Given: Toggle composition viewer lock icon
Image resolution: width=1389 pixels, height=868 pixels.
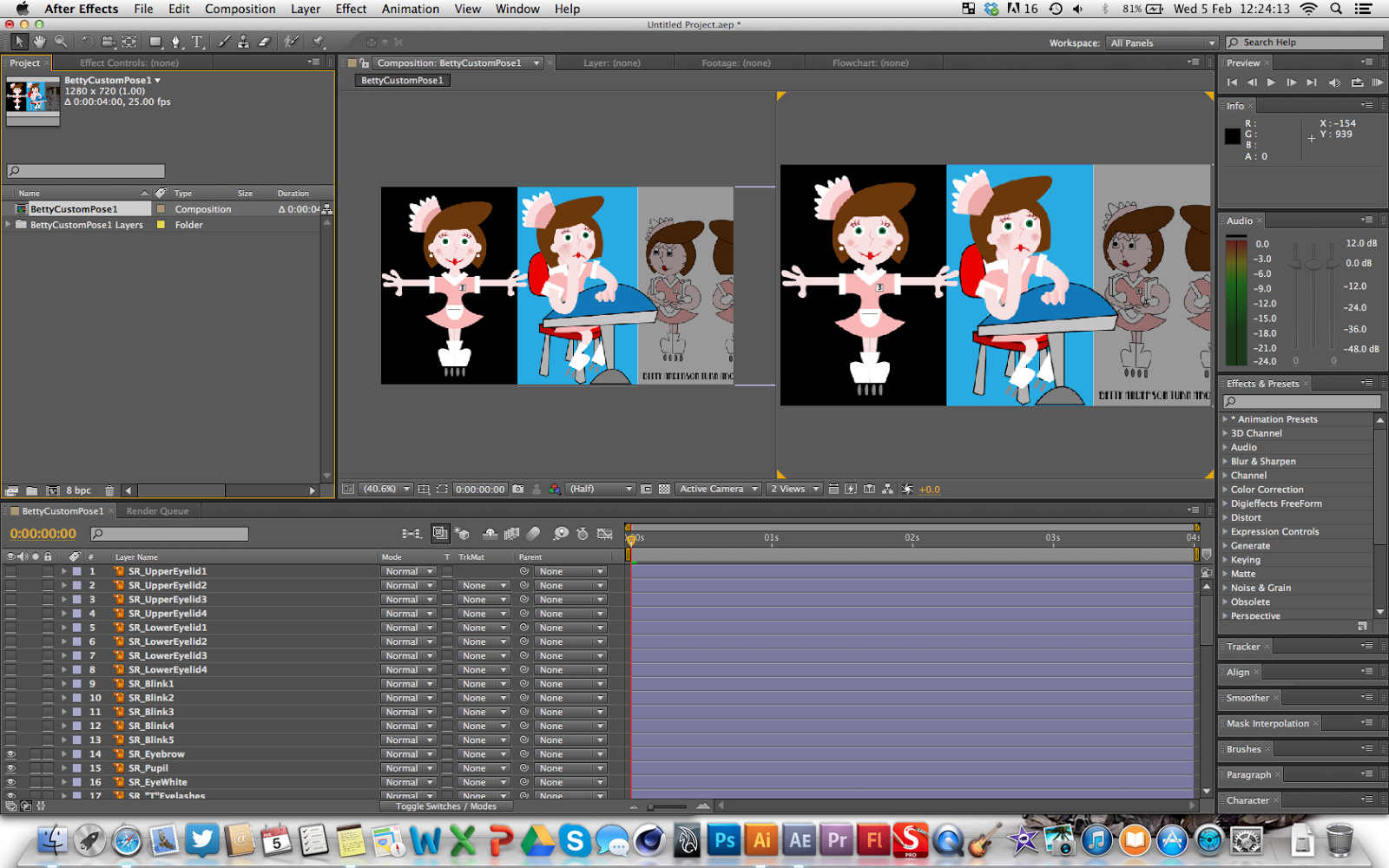Looking at the screenshot, I should pyautogui.click(x=365, y=62).
